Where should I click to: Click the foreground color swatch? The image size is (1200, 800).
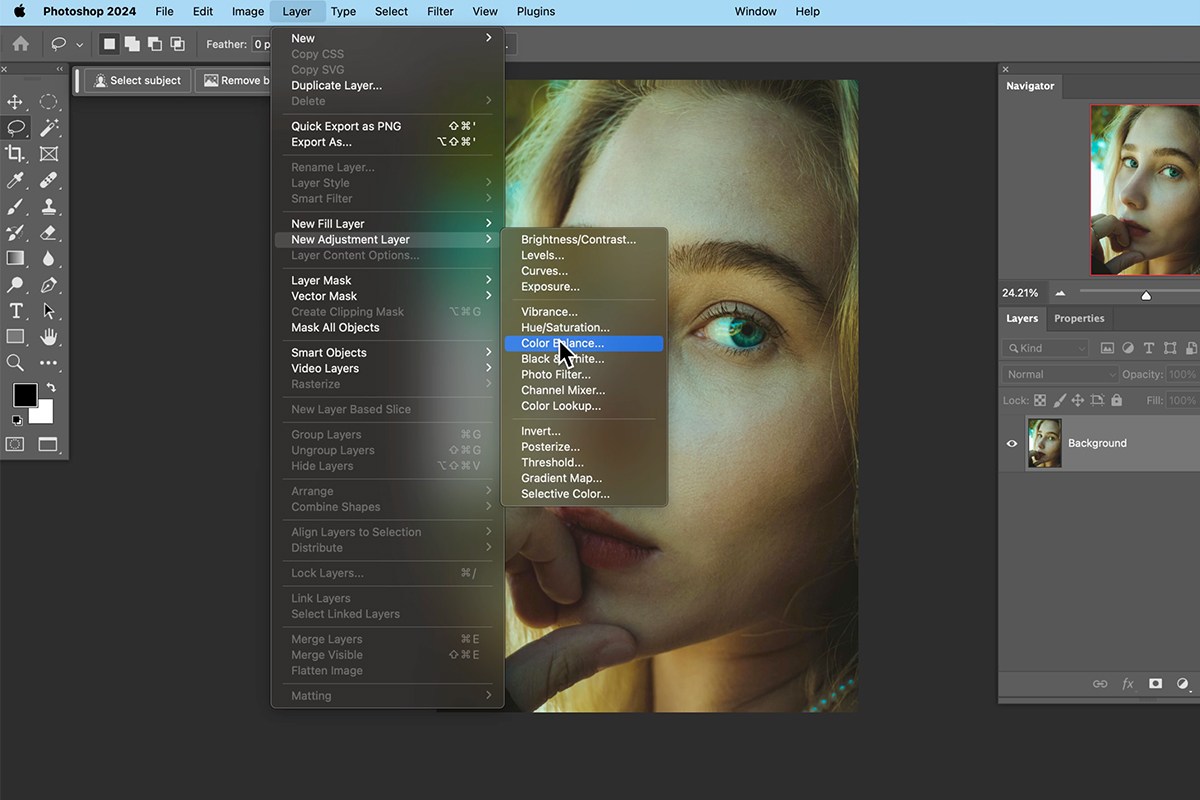tap(24, 394)
